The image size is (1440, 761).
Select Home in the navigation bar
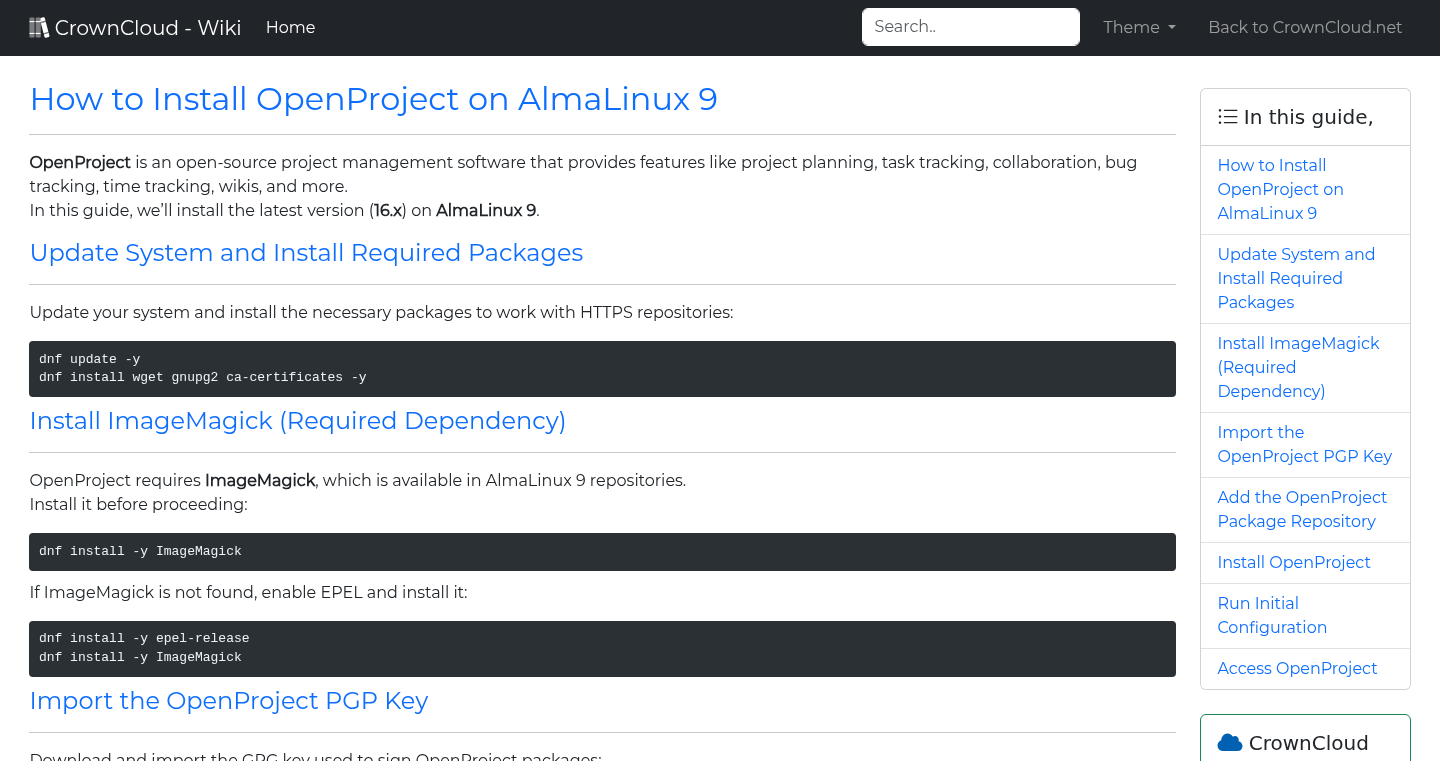290,27
